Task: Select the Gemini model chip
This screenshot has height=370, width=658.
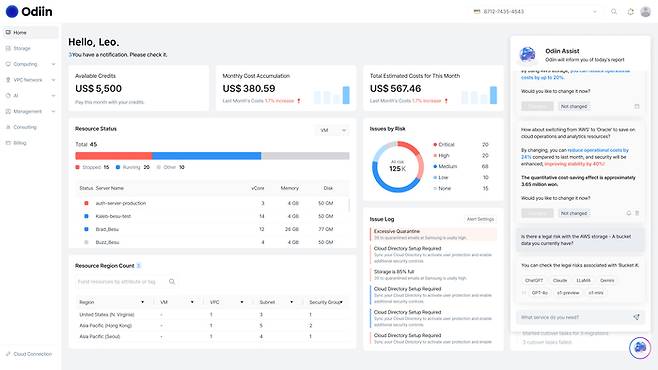Action: [x=607, y=280]
